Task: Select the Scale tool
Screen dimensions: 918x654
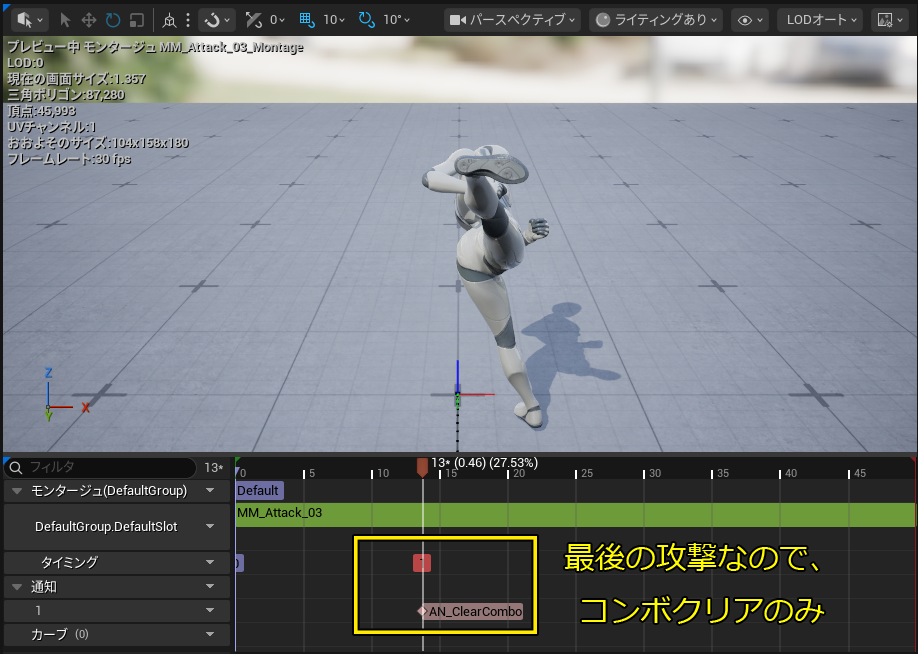Action: (x=136, y=20)
